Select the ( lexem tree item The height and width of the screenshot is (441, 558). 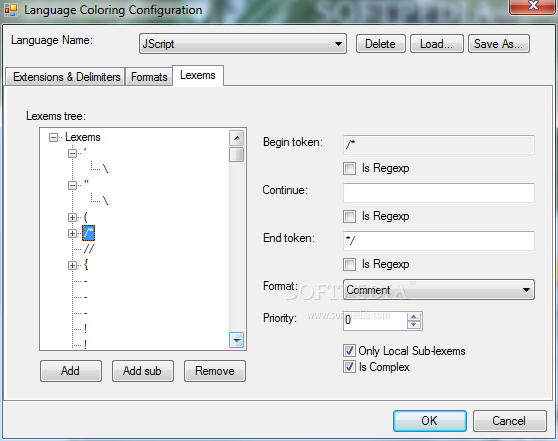(86, 217)
